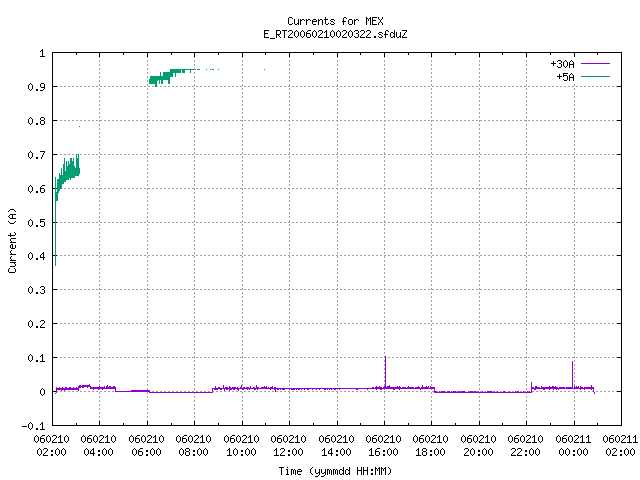Click the y-axis tick value 0
640x480 pixels.
[42, 392]
